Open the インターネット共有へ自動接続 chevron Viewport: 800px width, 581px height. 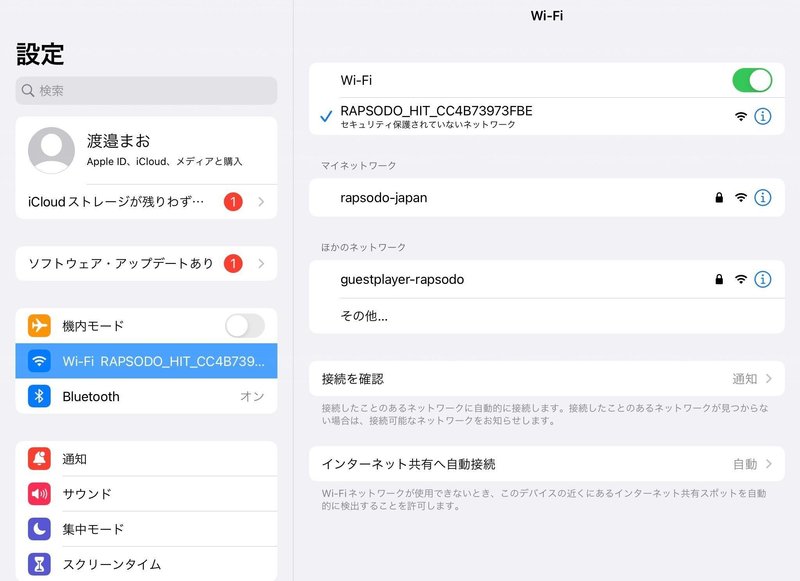(x=769, y=464)
